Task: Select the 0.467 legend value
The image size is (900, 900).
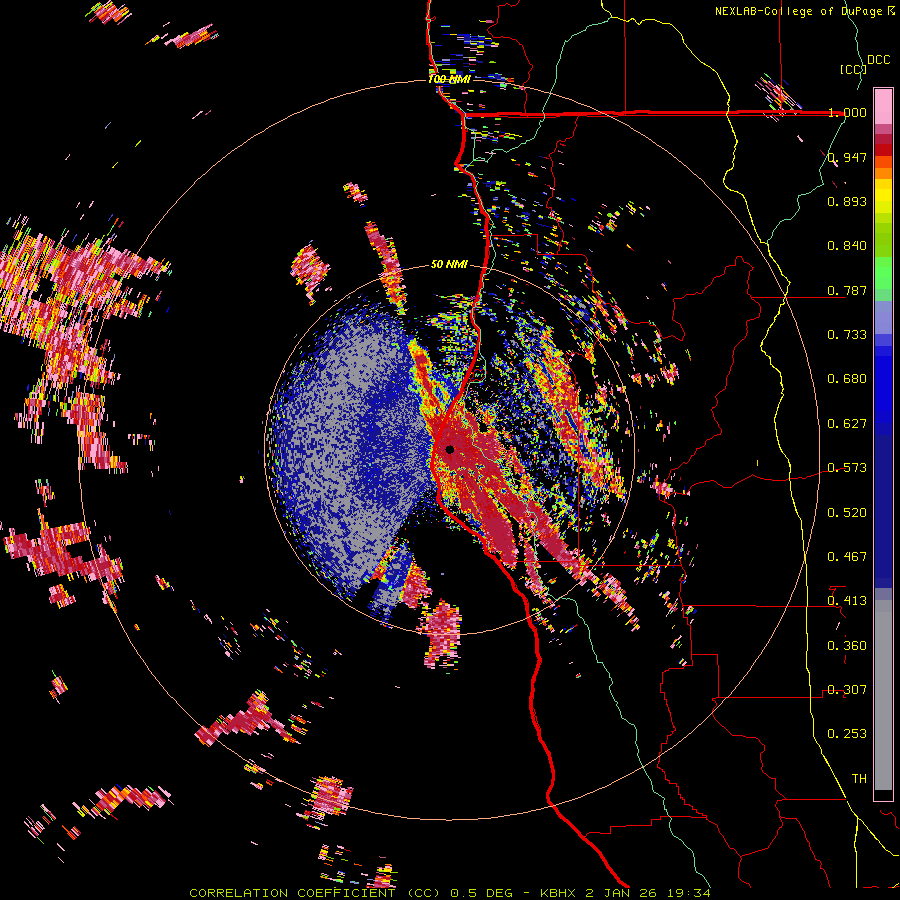Action: 847,557
